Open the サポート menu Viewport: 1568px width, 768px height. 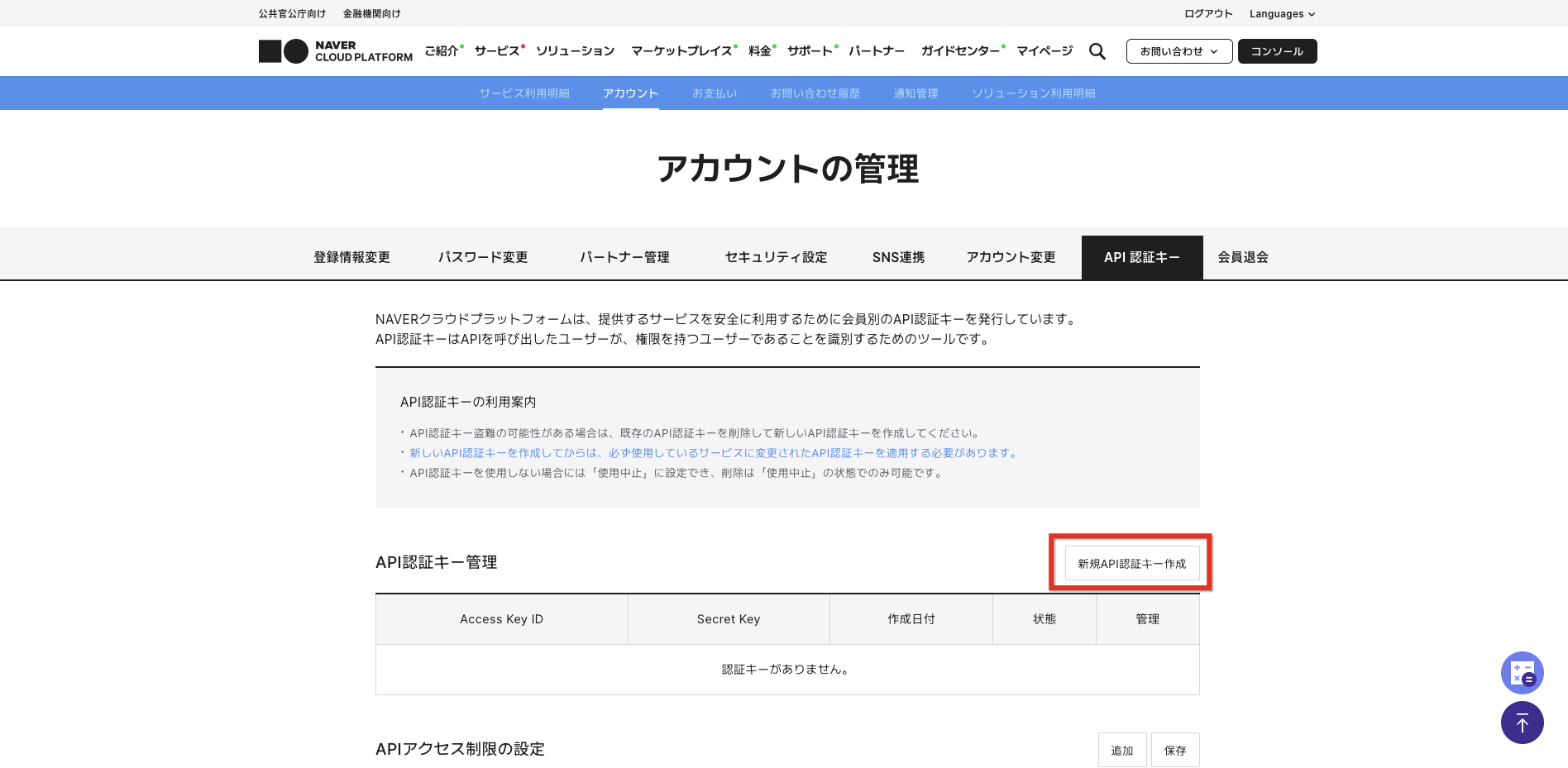(x=810, y=51)
